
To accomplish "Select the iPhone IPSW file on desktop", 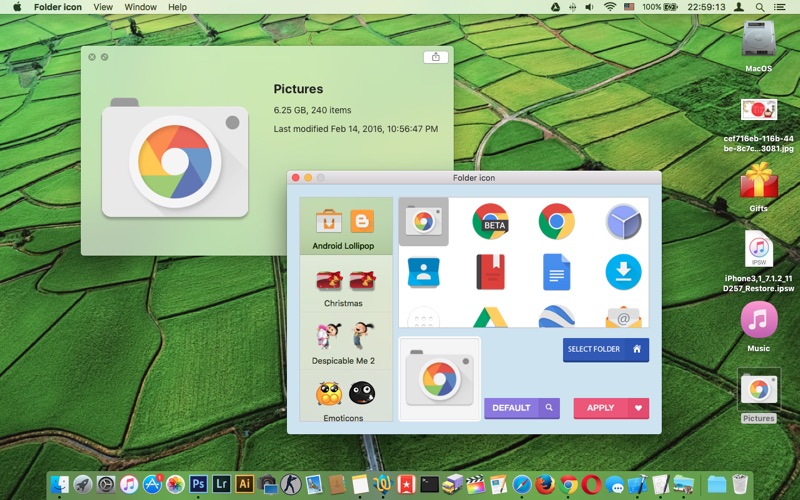I will pos(758,260).
